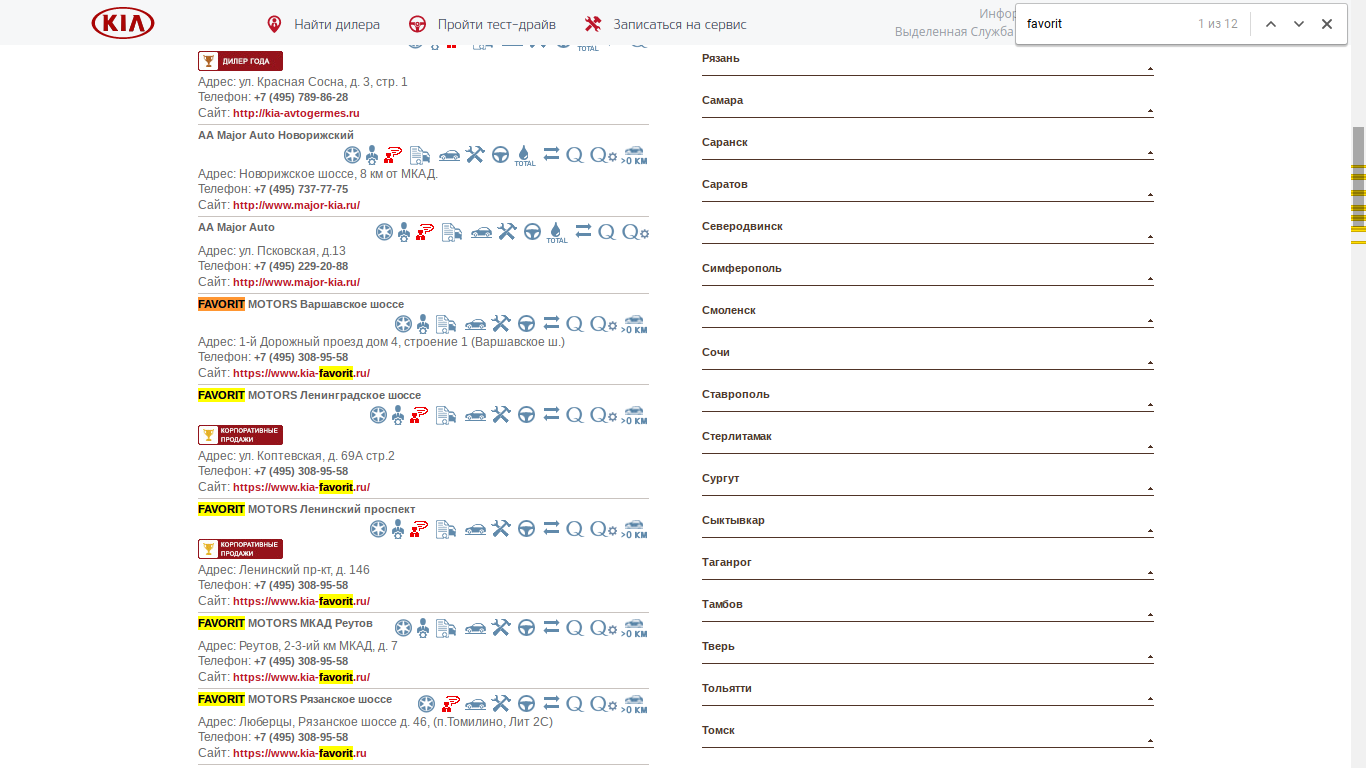
Task: Click the red consultant chat icon for AA Major Auto Новорижский
Action: coord(393,155)
